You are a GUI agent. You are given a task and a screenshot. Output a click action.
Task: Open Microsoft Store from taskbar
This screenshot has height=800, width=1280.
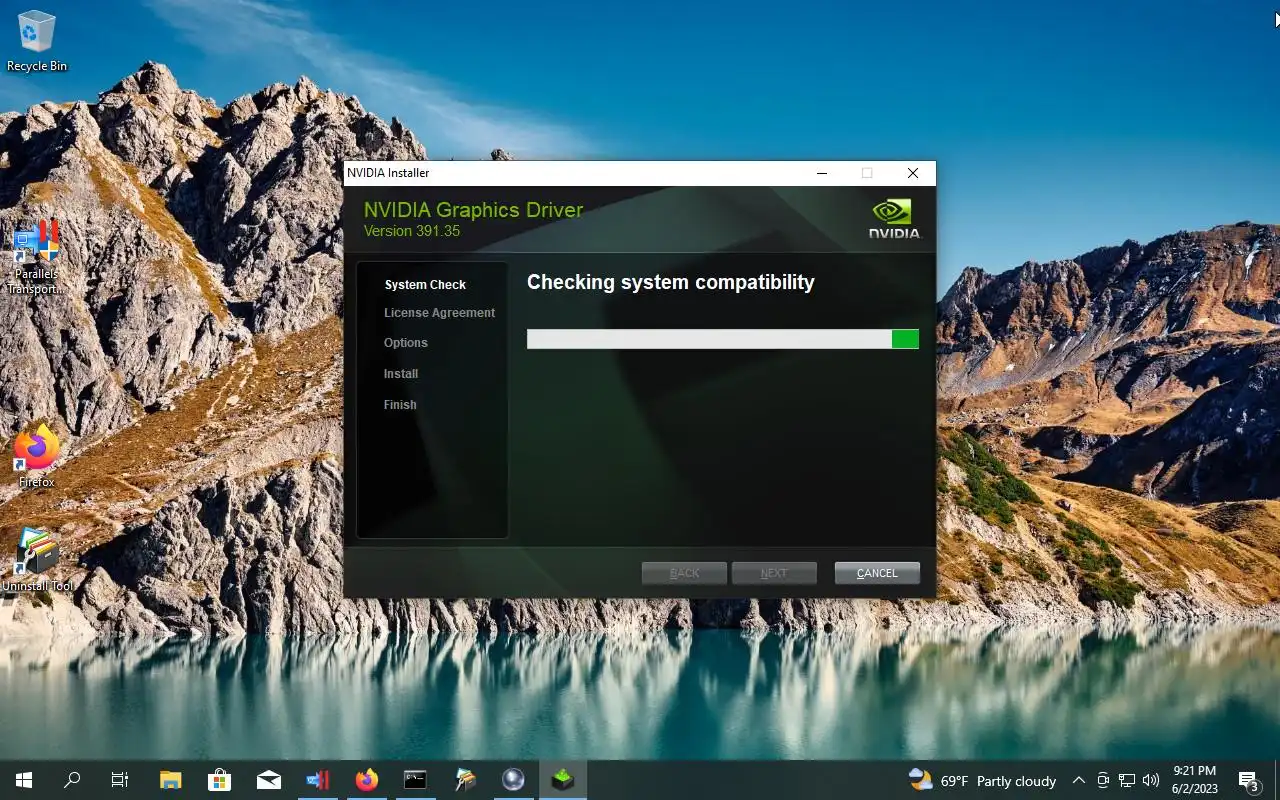click(219, 780)
